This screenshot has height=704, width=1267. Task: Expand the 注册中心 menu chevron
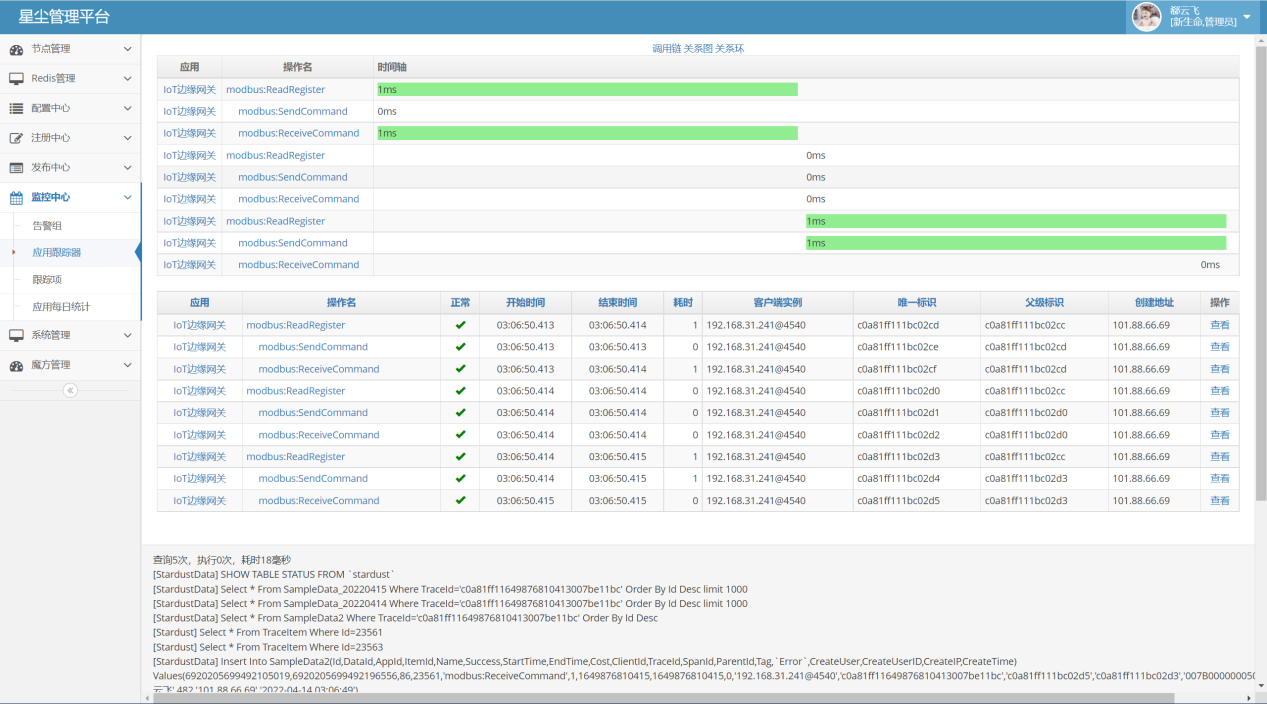127,138
